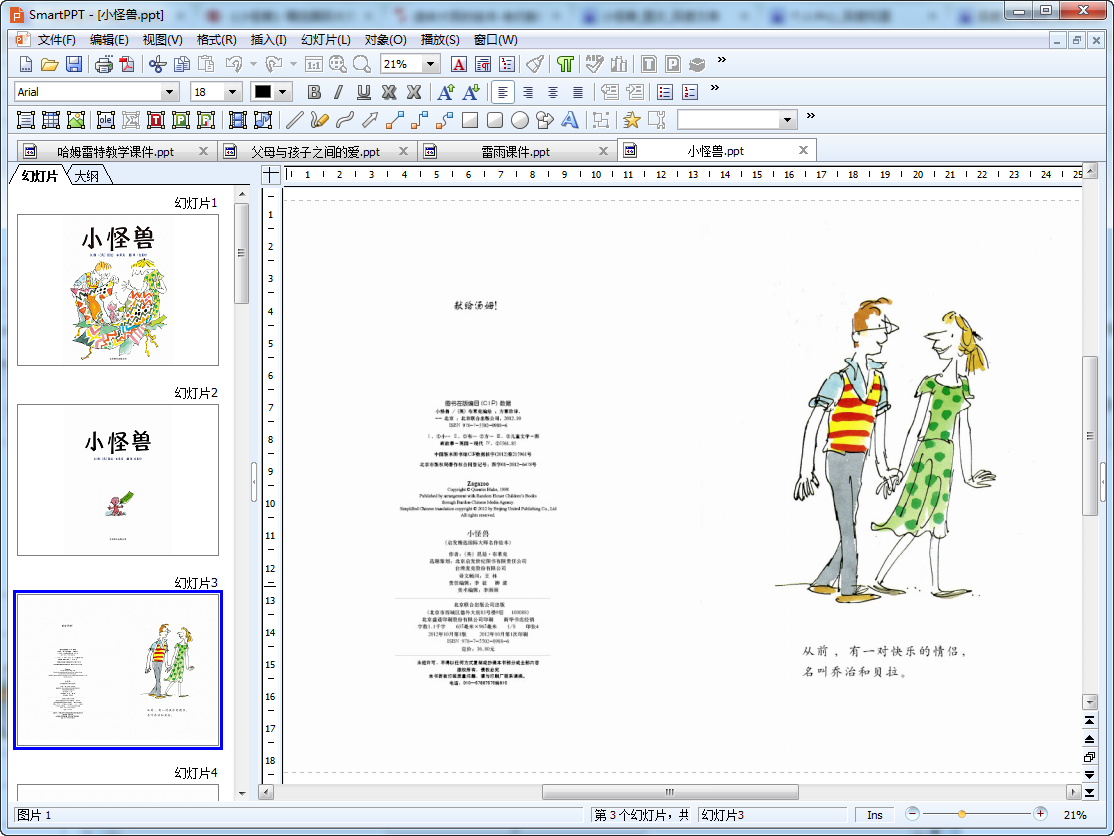Close the 小怪兽.ppt document tab
1114x836 pixels.
click(x=803, y=150)
